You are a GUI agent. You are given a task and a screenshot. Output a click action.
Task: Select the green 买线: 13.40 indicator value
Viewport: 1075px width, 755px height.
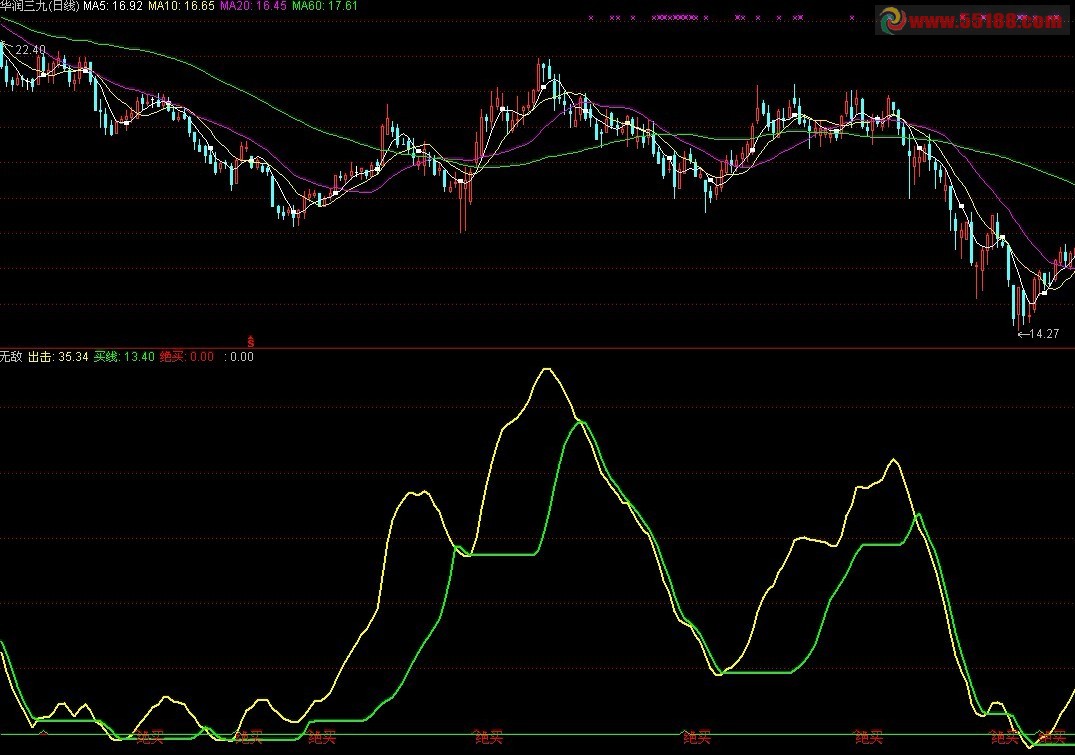pos(124,356)
